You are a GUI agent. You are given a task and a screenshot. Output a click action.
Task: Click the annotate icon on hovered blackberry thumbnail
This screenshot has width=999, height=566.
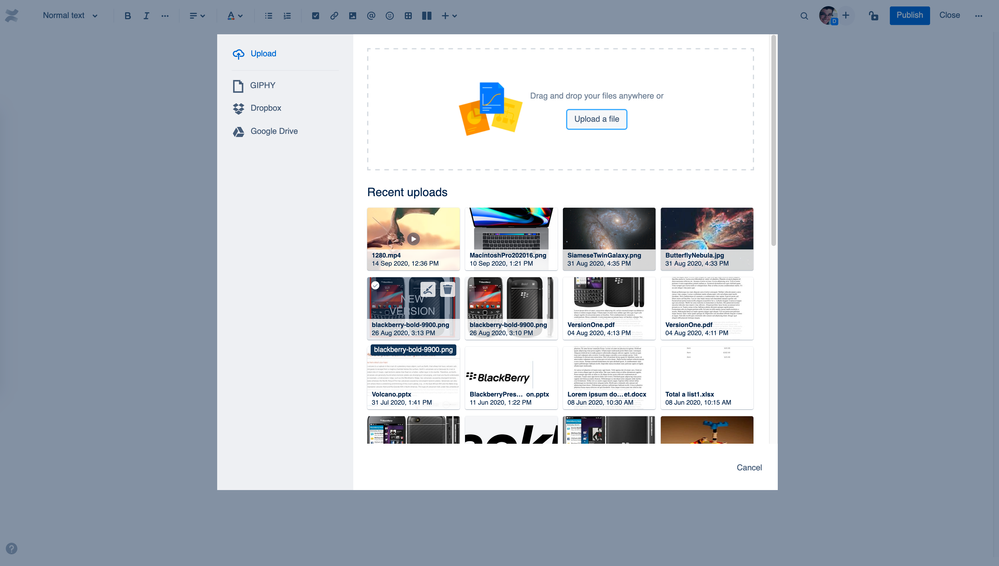[428, 289]
